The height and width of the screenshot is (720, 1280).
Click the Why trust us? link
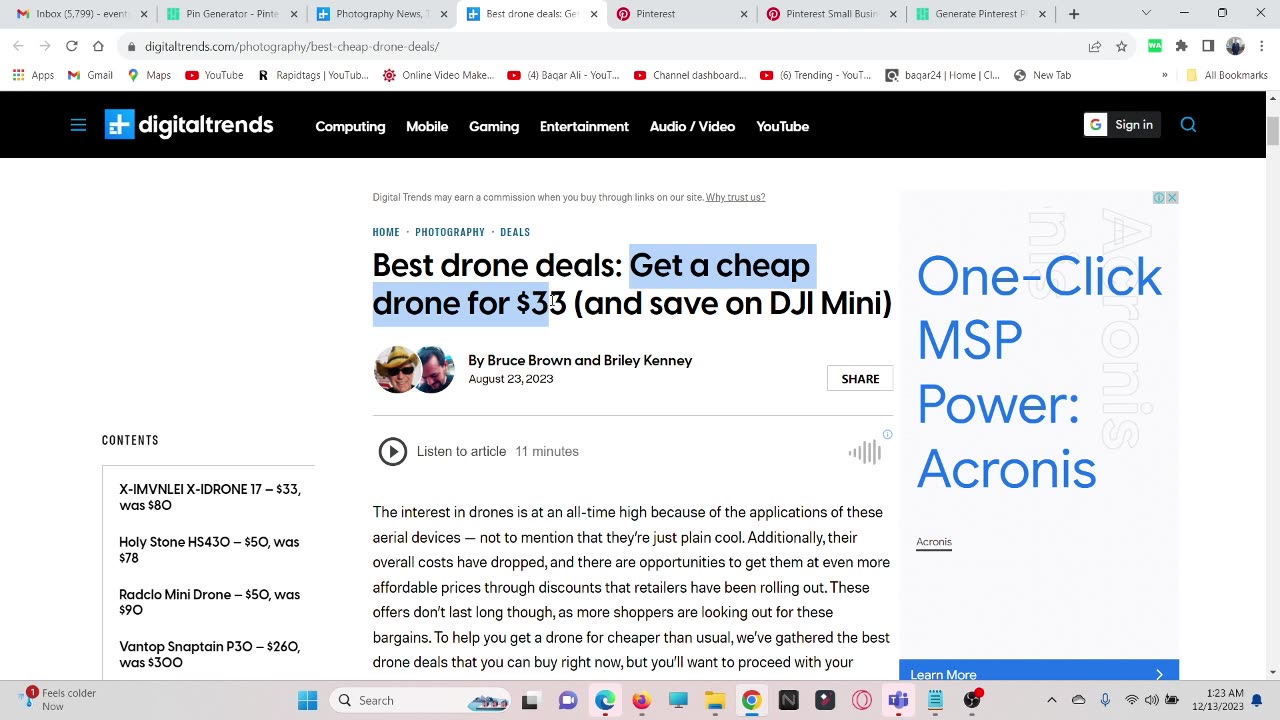coord(735,197)
